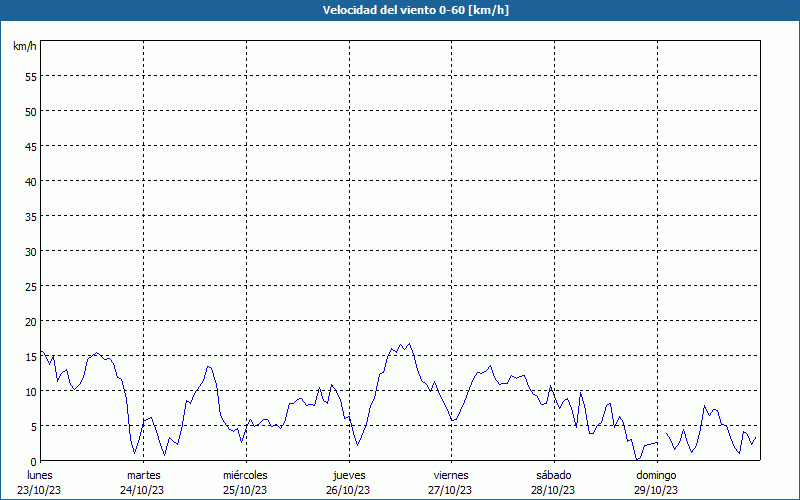800x500 pixels.
Task: Select the "miércoles" day label
Action: 245,475
